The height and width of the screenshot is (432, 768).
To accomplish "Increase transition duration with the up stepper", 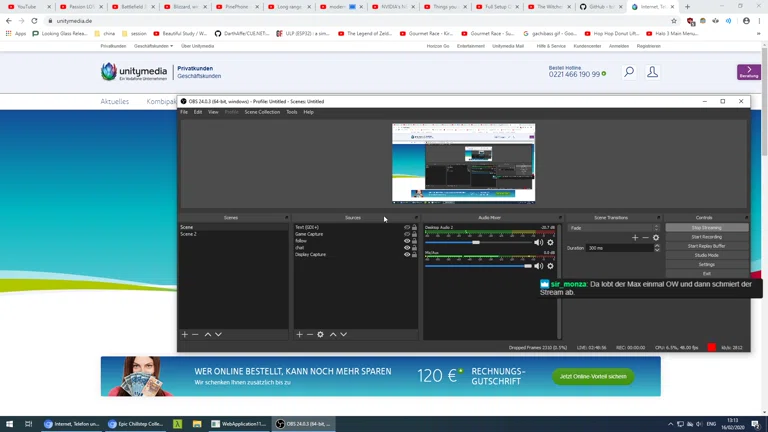I will (x=657, y=246).
